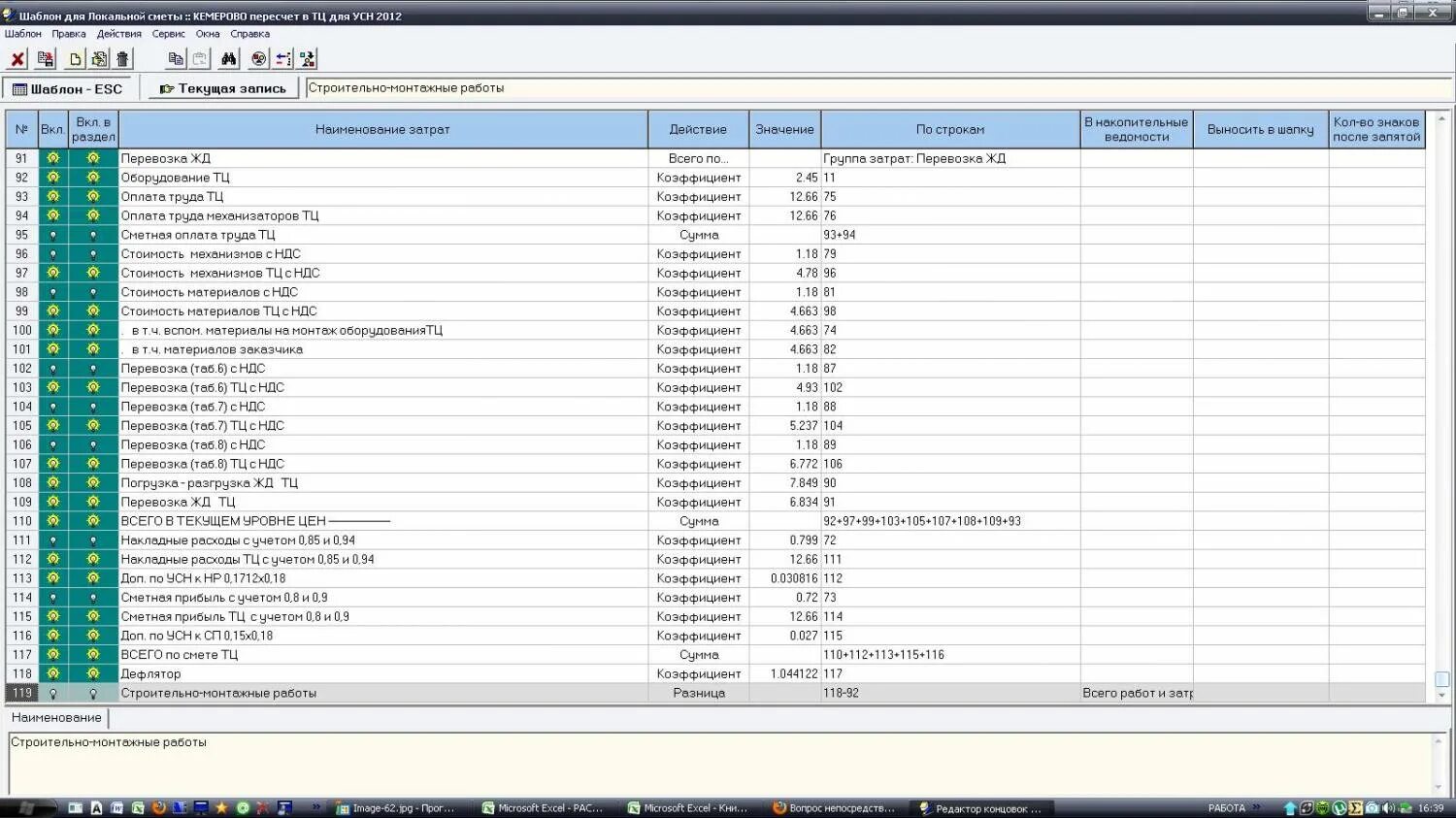1456x818 pixels.
Task: Toggle the Вкл. lightbulb for row 119
Action: tap(53, 694)
